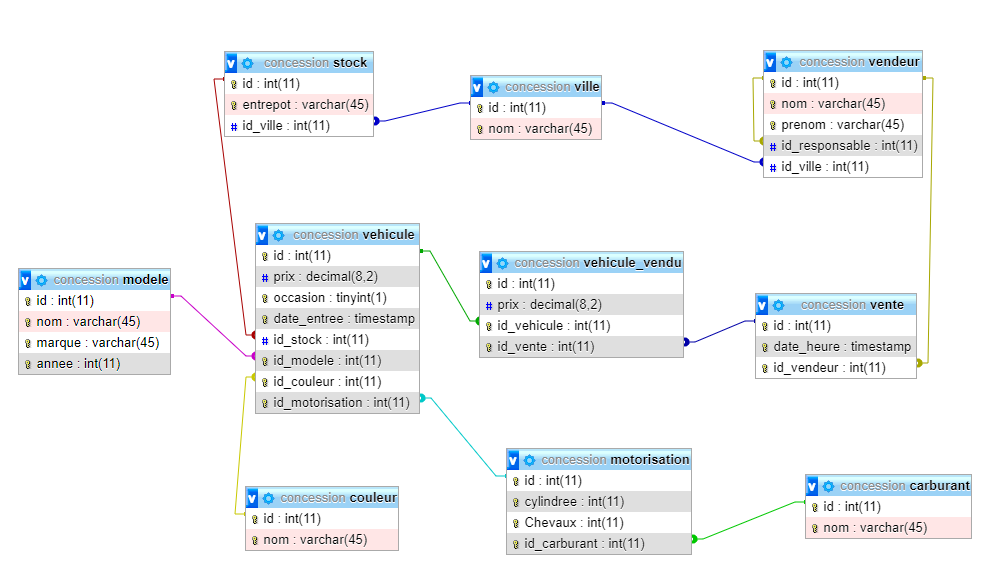Click the gear icon on vehicule table
Viewport: 981px width, 570px height.
[279, 235]
